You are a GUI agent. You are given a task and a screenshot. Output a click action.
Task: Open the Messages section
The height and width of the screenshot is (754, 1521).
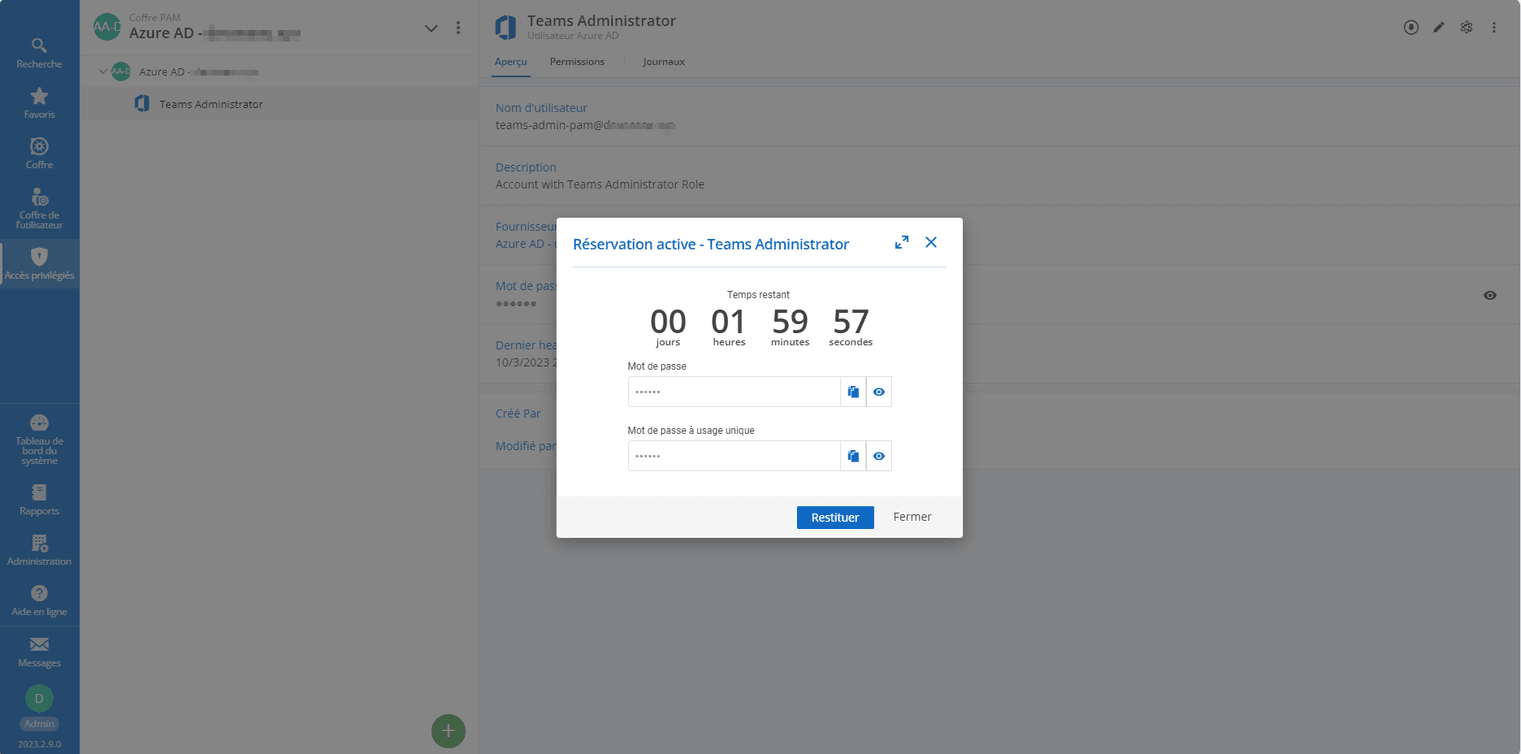(39, 651)
